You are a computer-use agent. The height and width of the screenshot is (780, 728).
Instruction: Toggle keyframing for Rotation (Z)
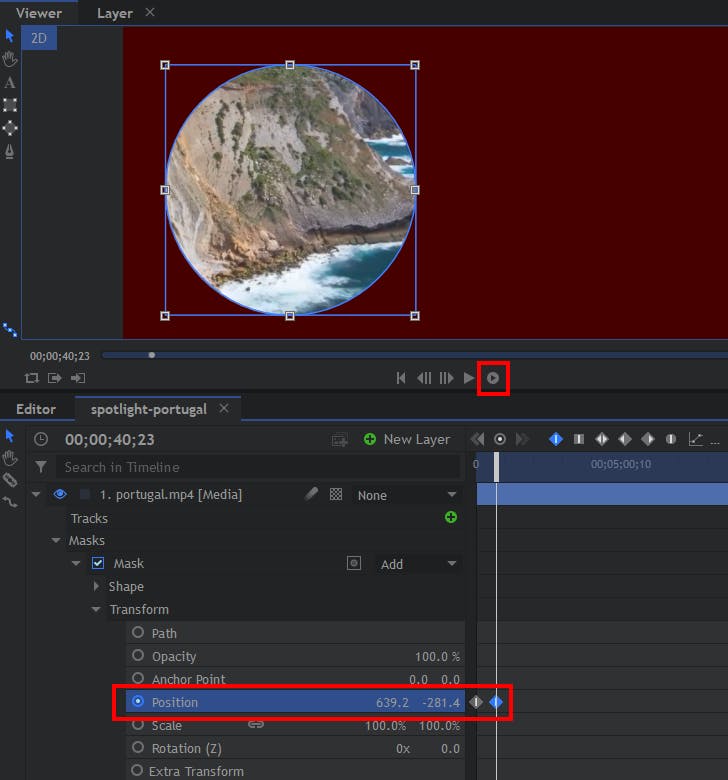pyautogui.click(x=138, y=747)
